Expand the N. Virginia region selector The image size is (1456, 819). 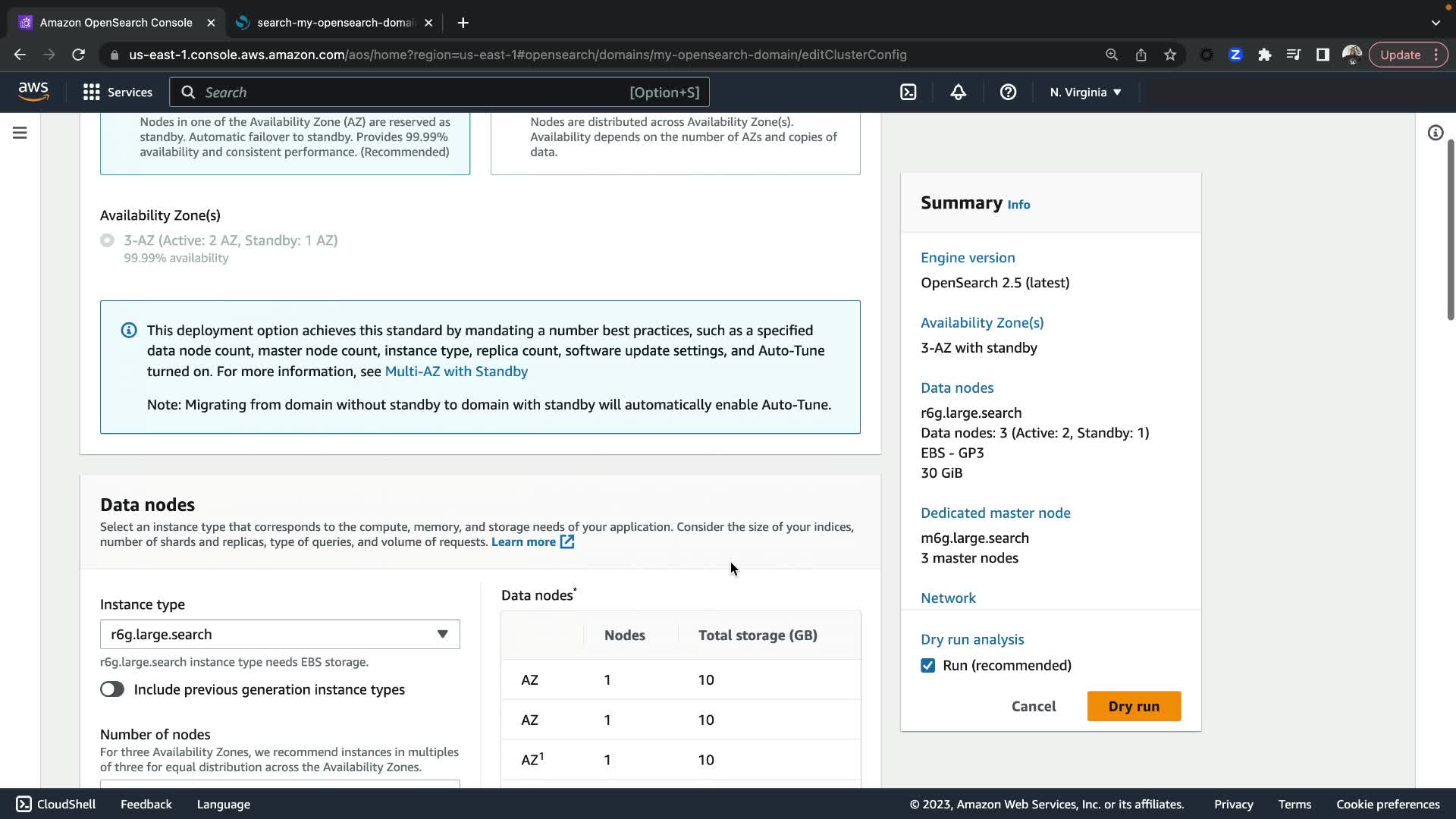pos(1084,93)
